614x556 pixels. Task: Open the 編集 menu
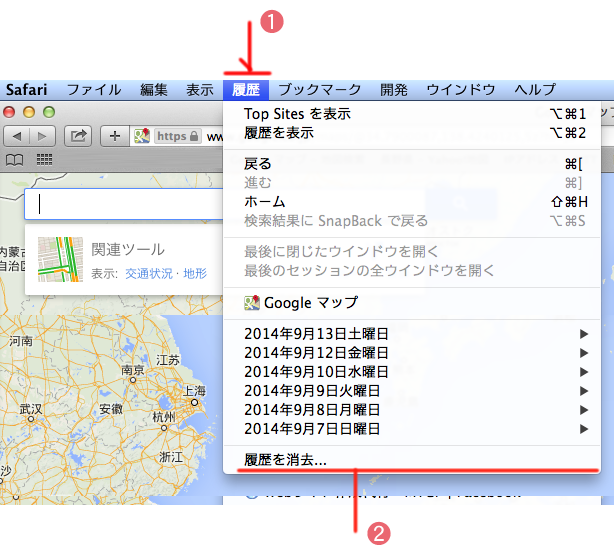(x=154, y=90)
